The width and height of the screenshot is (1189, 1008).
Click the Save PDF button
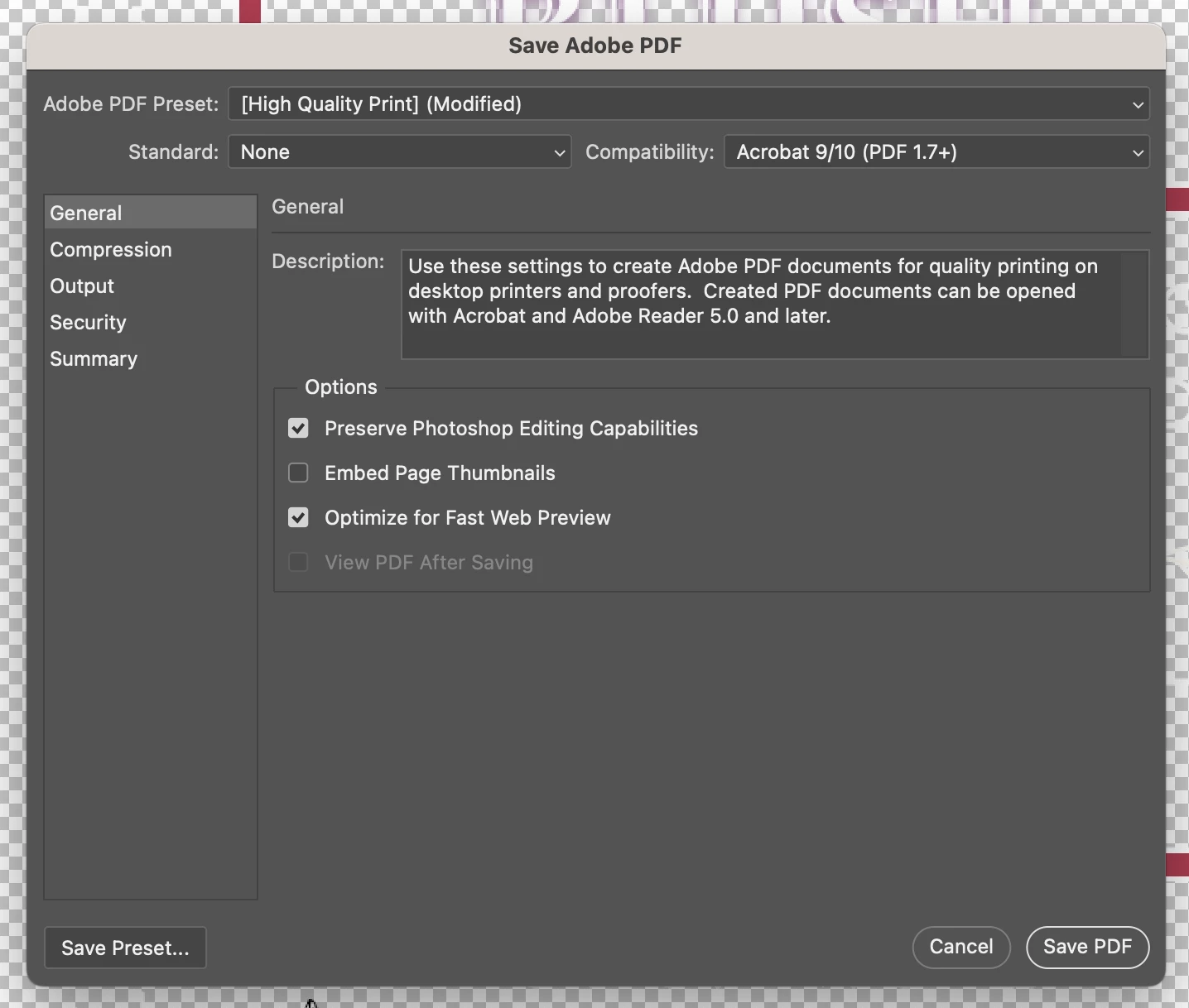(1087, 947)
